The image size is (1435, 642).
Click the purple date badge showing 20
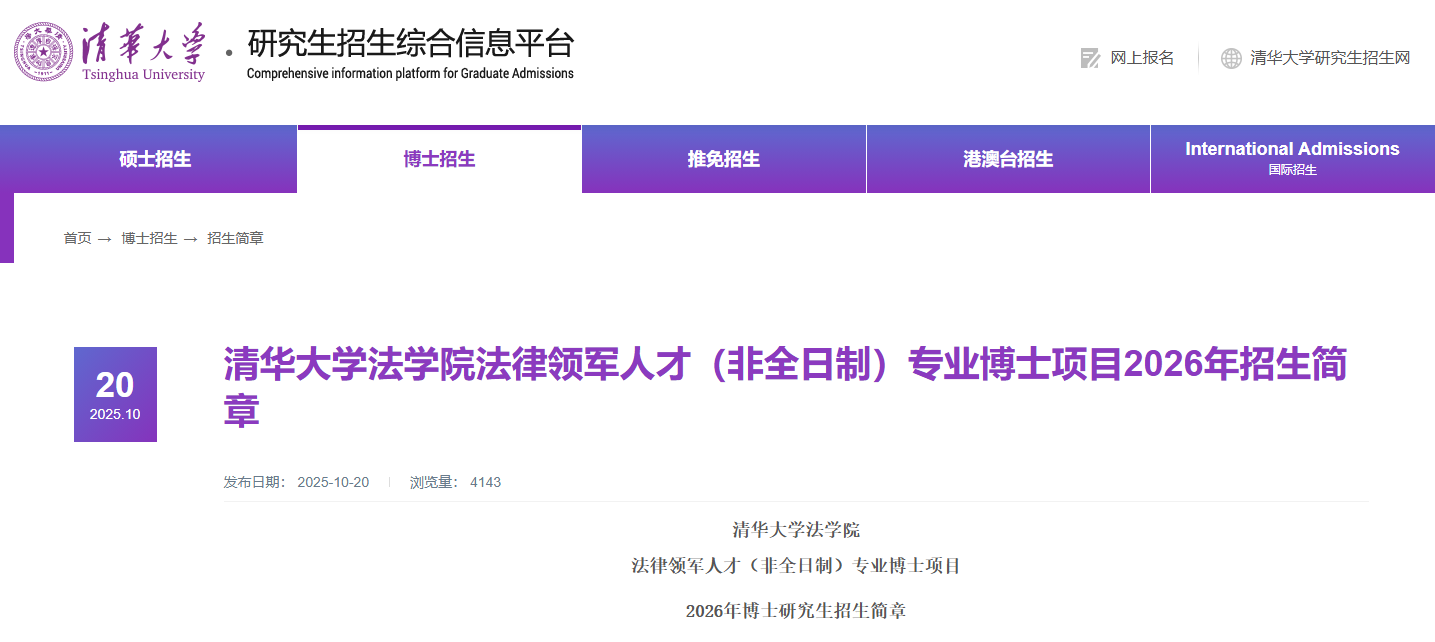(x=115, y=394)
